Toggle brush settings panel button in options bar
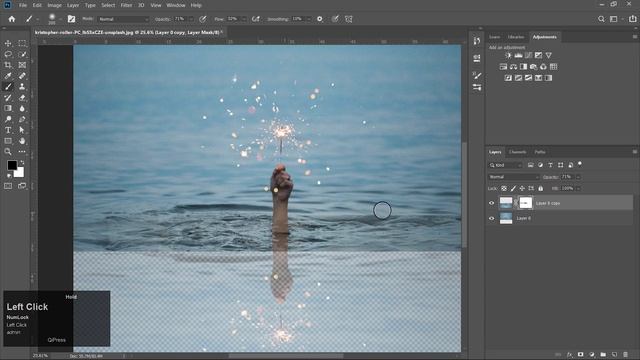 (71, 19)
